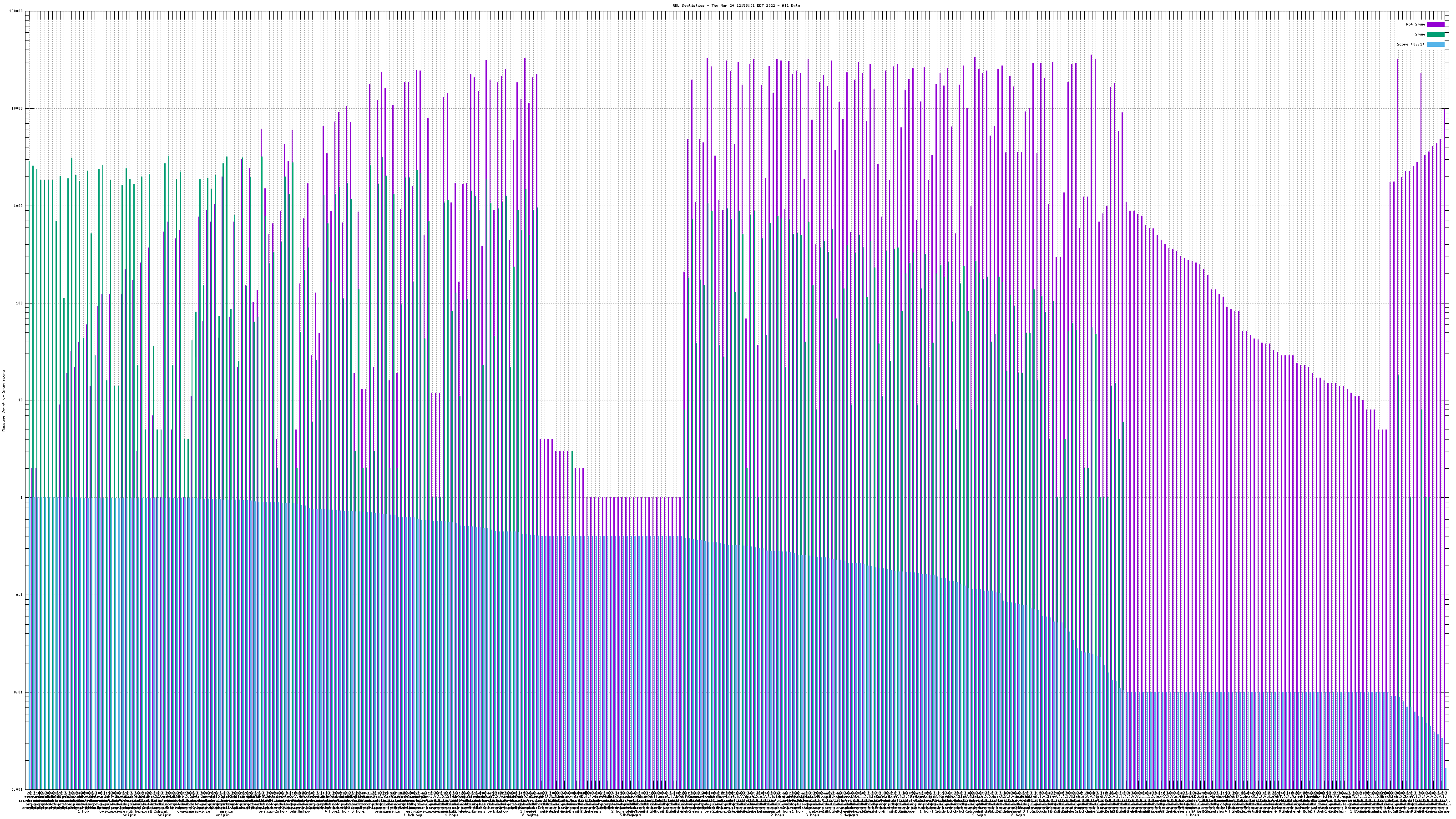This screenshot has height=819, width=1456.
Task: Click the '5 hops' x-axis label
Action: (358, 812)
